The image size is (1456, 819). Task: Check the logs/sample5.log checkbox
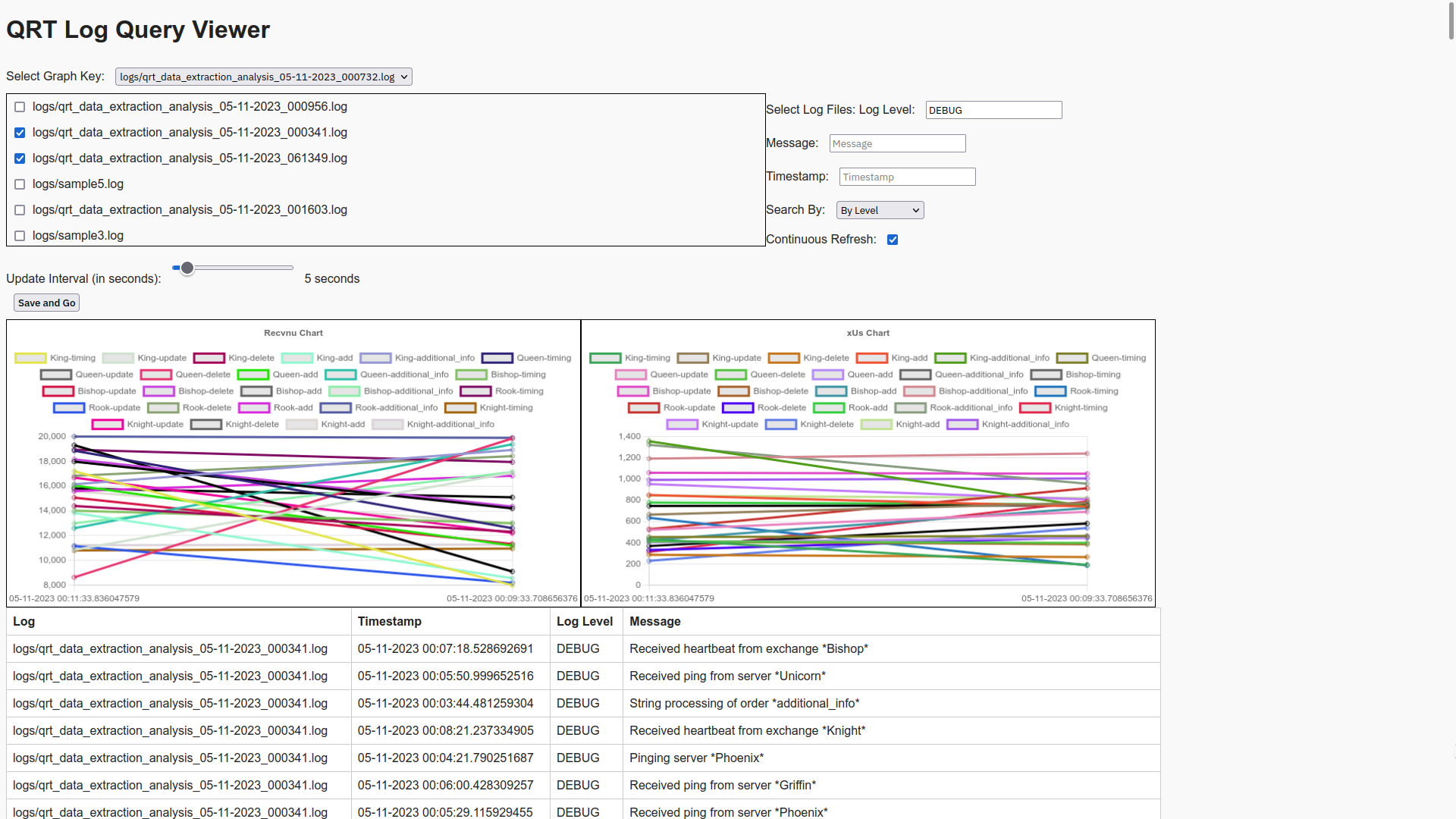(20, 184)
